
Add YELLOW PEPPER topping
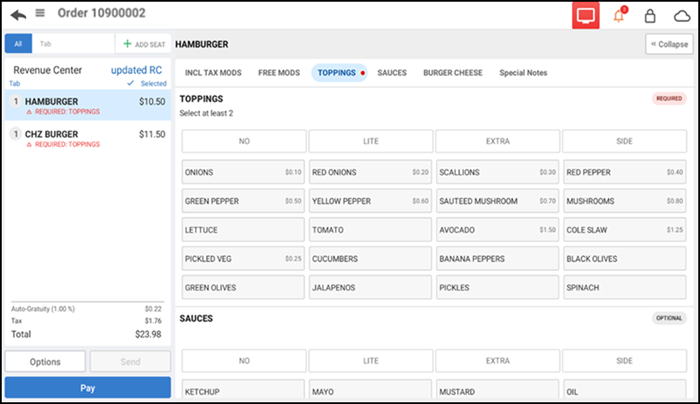(x=370, y=201)
